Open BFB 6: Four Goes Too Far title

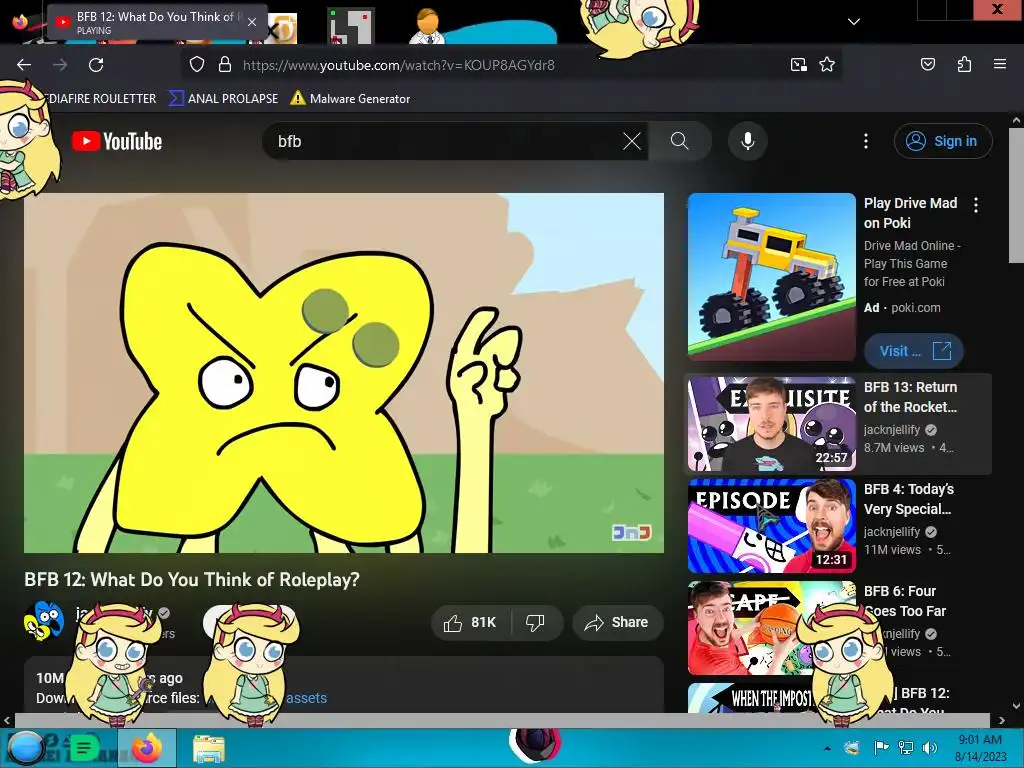coord(905,601)
